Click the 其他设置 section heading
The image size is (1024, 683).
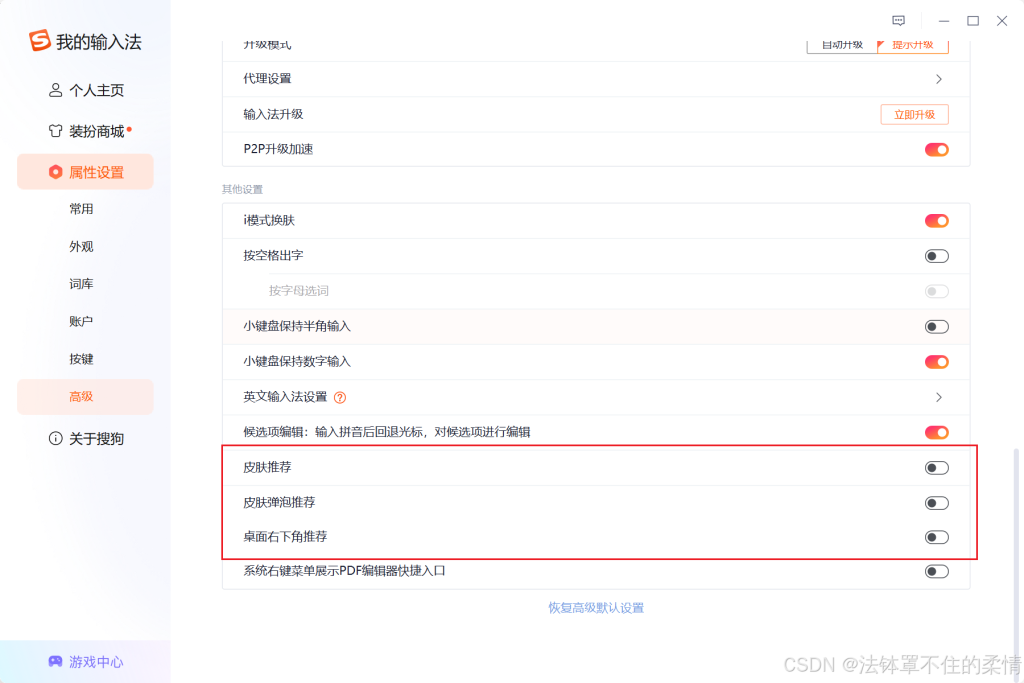coord(242,189)
